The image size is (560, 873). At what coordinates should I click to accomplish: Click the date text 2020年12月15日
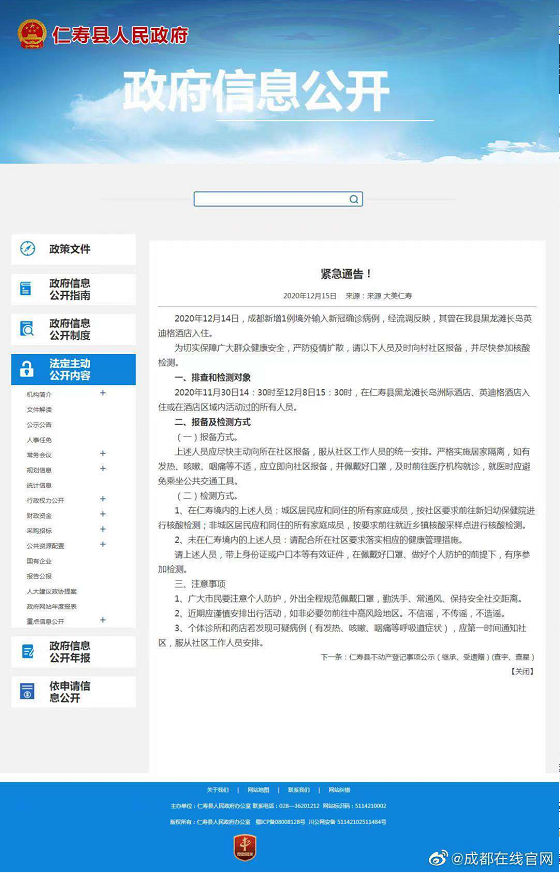pos(310,296)
